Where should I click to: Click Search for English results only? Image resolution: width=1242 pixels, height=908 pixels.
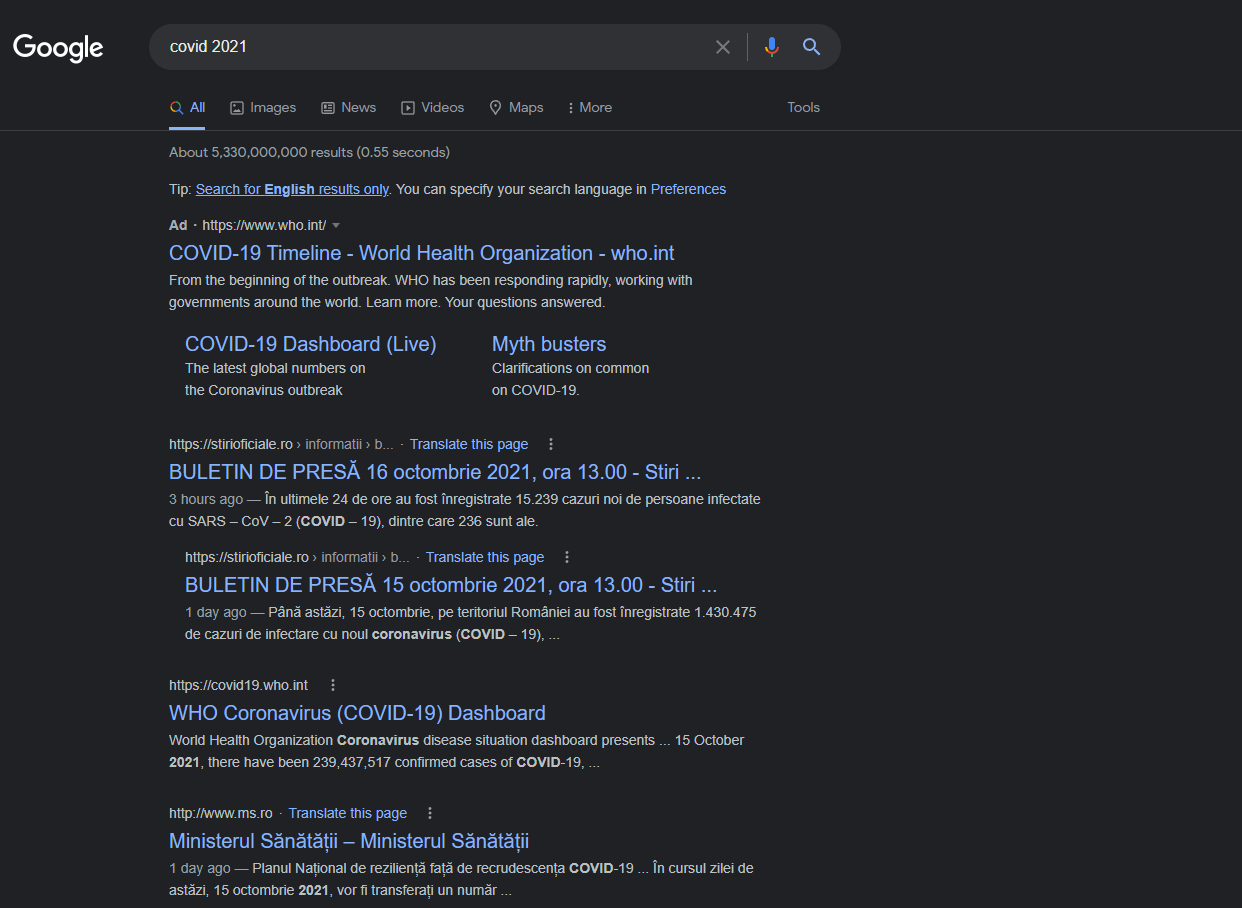pos(292,189)
